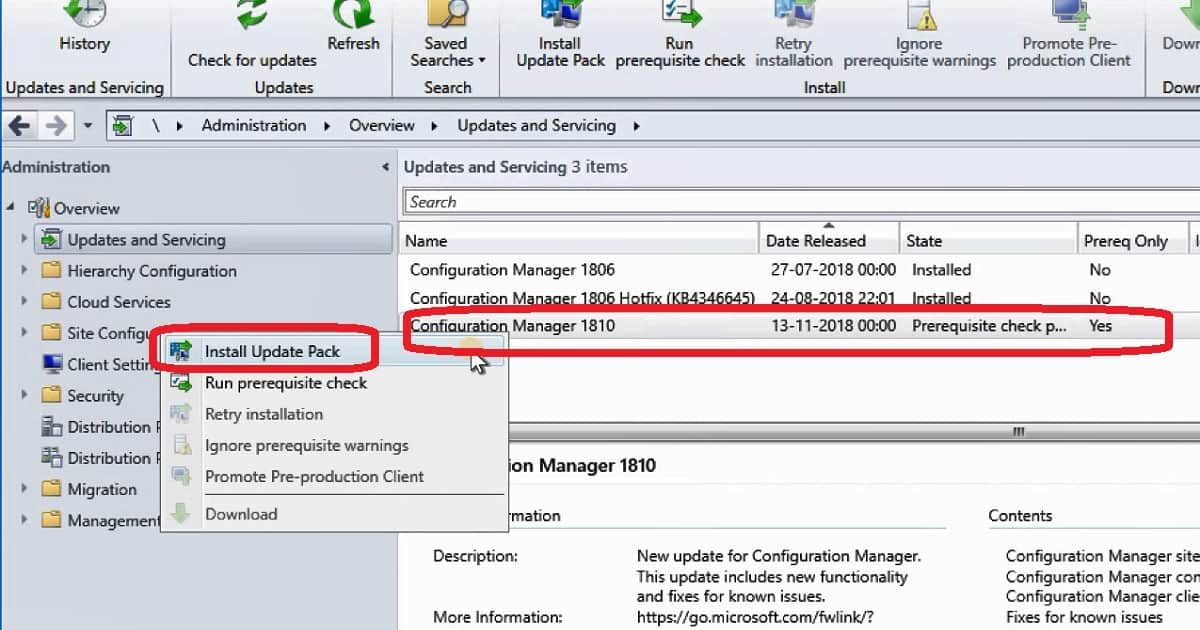
Task: Expand the Site Configuration folder
Action: coord(24,333)
